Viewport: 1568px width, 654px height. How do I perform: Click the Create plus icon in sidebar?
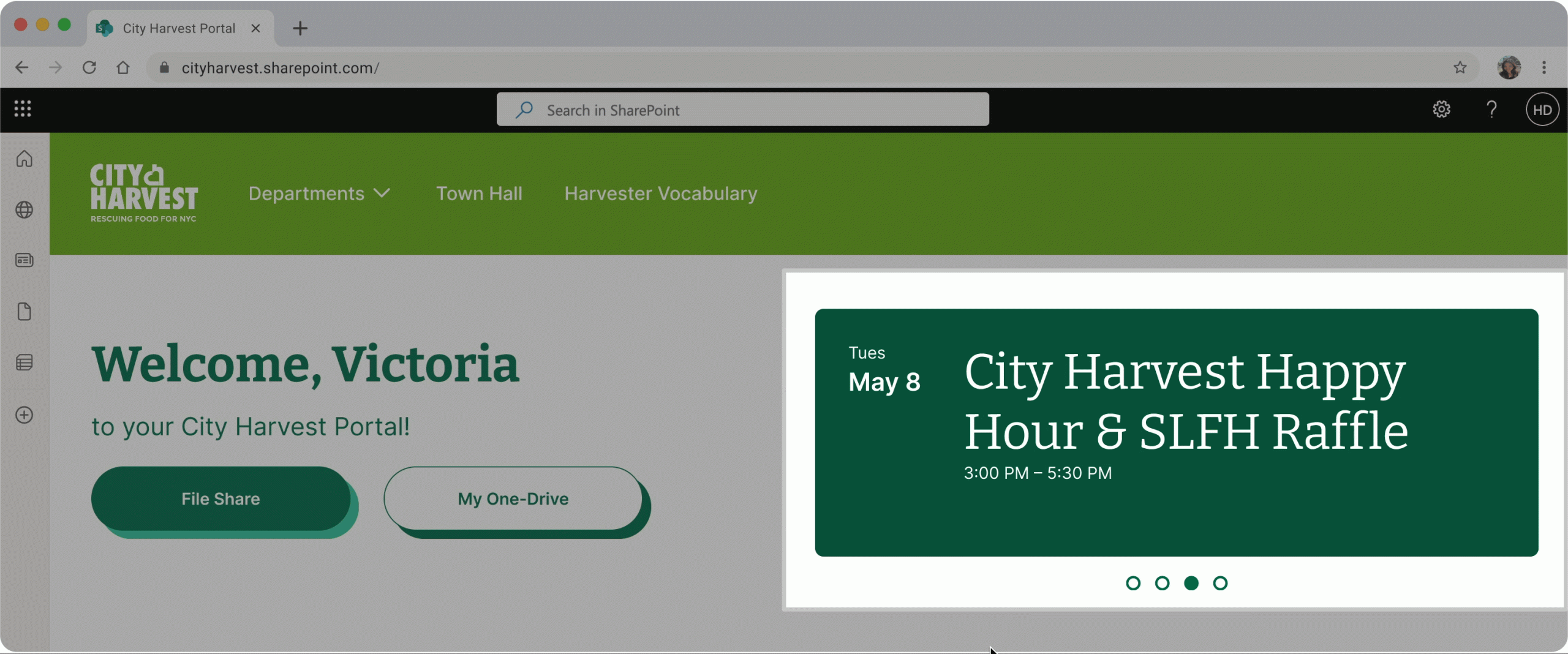click(24, 415)
